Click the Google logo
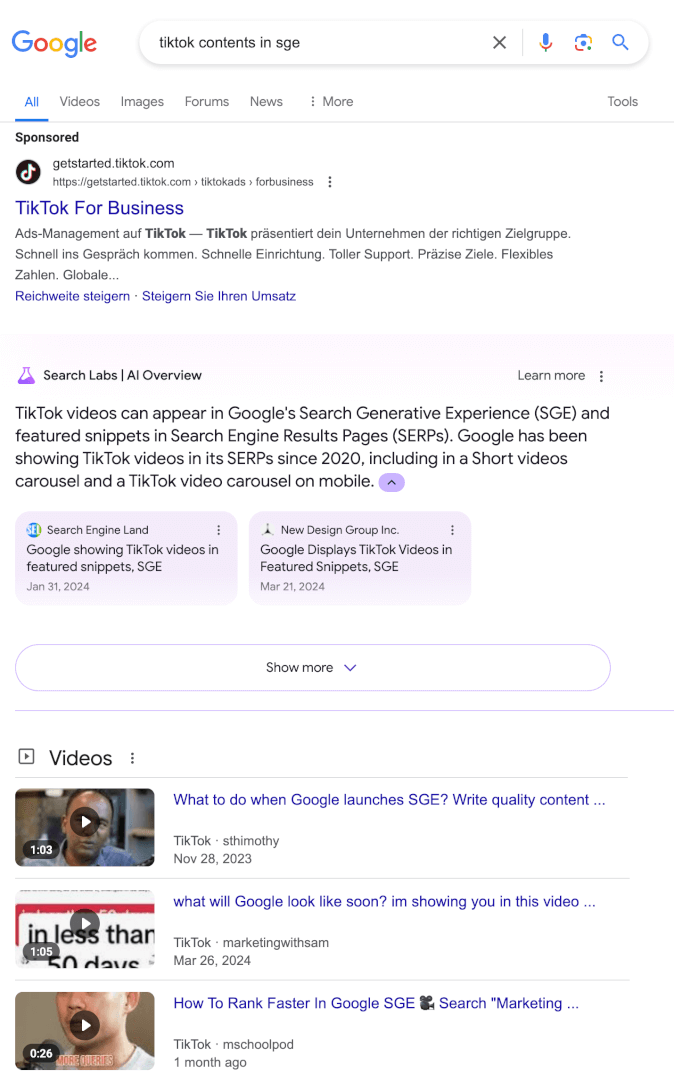The image size is (674, 1080). click(54, 43)
